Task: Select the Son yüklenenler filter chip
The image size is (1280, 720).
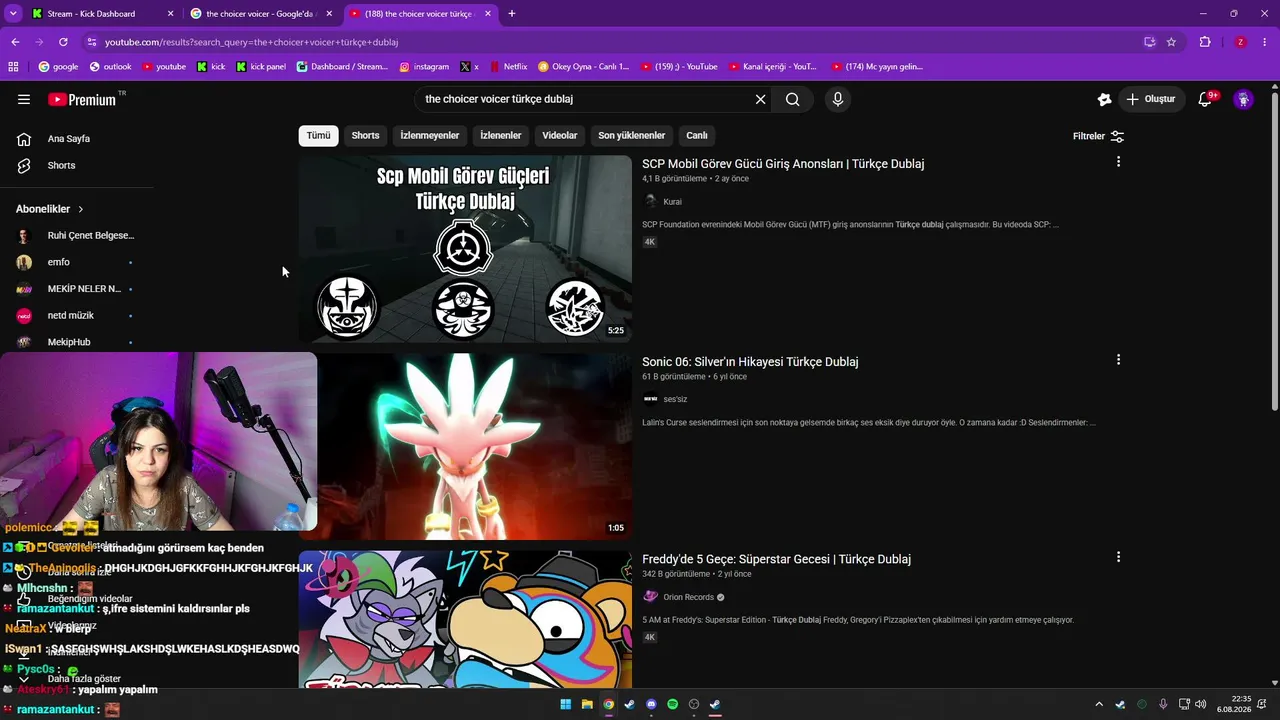Action: [x=632, y=136]
